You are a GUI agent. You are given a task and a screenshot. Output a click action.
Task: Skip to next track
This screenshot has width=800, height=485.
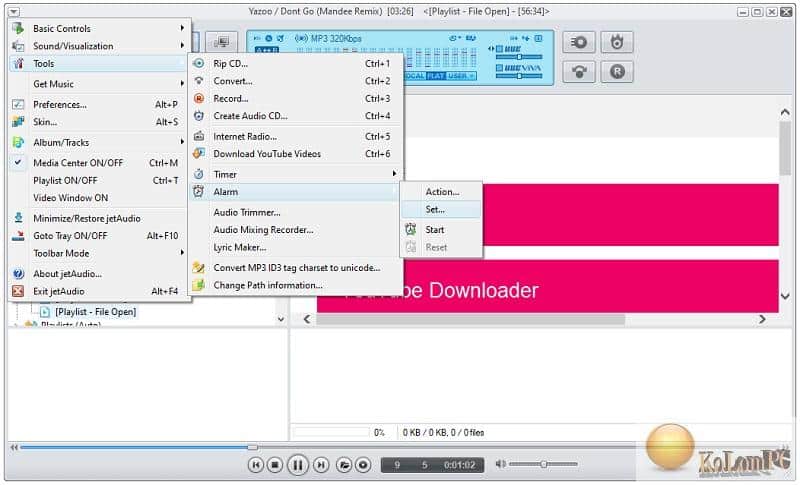click(321, 465)
